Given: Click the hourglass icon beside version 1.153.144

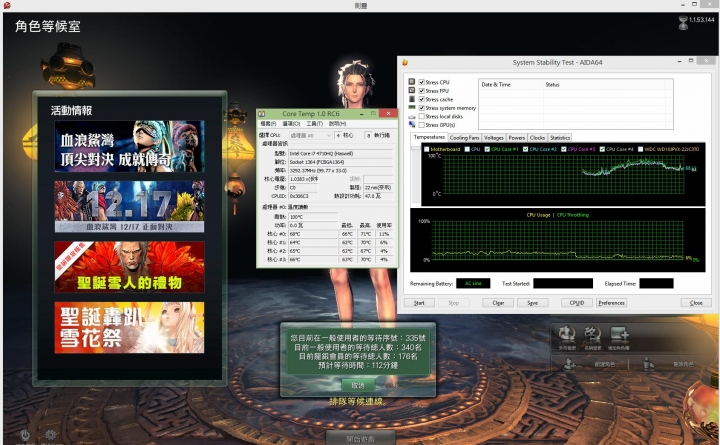Looking at the screenshot, I should [683, 23].
